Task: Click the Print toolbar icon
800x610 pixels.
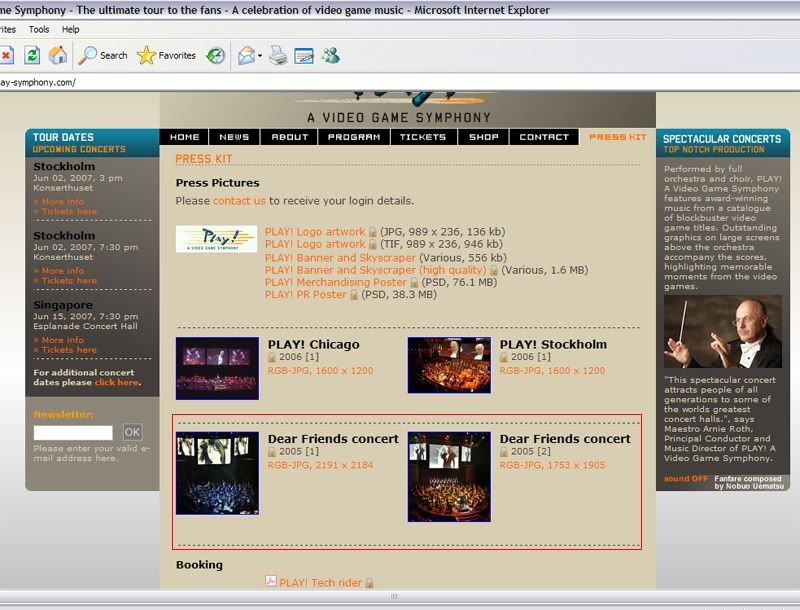Action: tap(278, 55)
